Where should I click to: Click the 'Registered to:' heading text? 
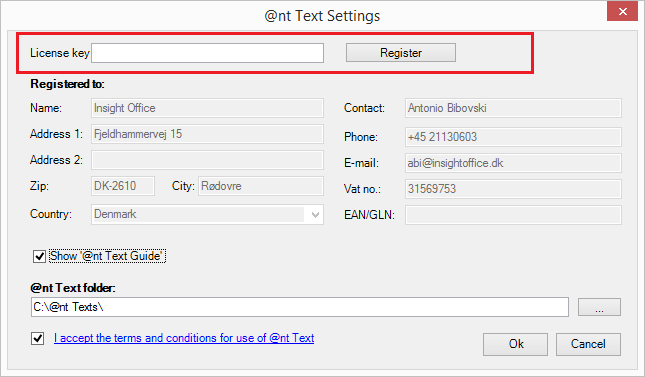coord(67,84)
